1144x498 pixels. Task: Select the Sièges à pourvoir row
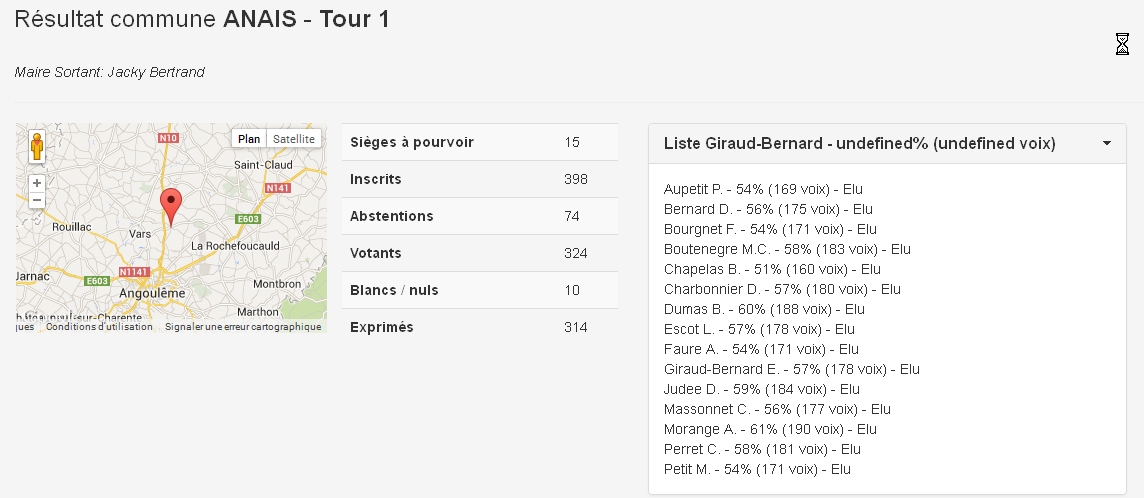pos(480,142)
